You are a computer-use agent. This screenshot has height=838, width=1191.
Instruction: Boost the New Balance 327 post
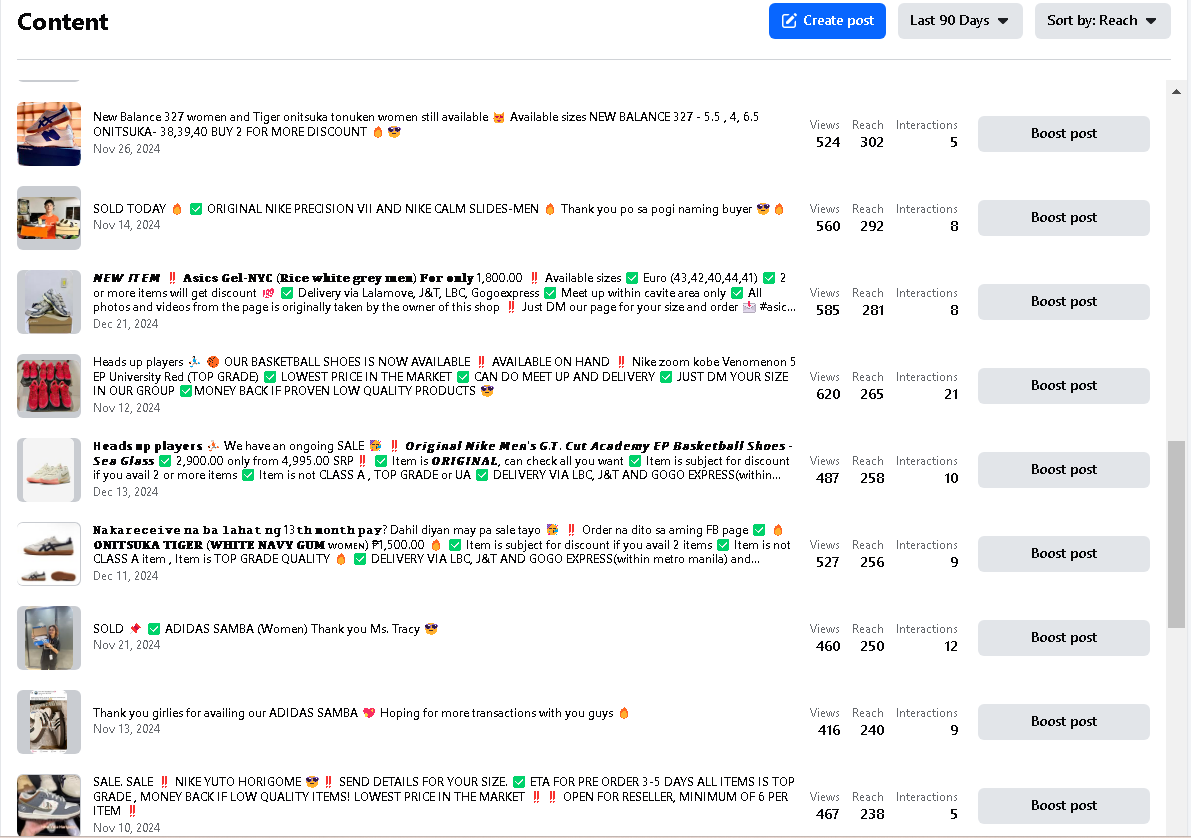1063,134
